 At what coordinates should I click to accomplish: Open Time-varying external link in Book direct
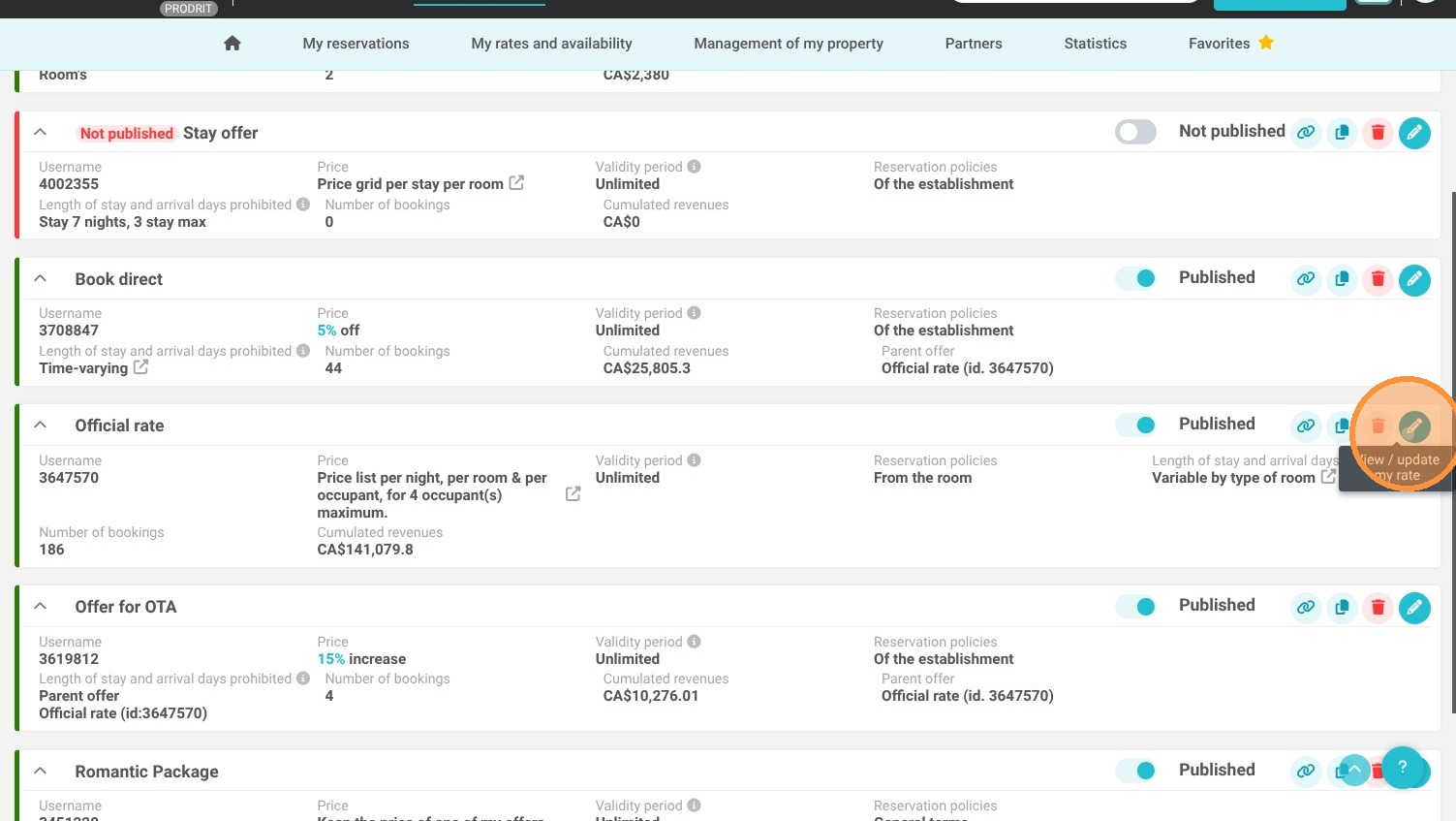pos(140,366)
